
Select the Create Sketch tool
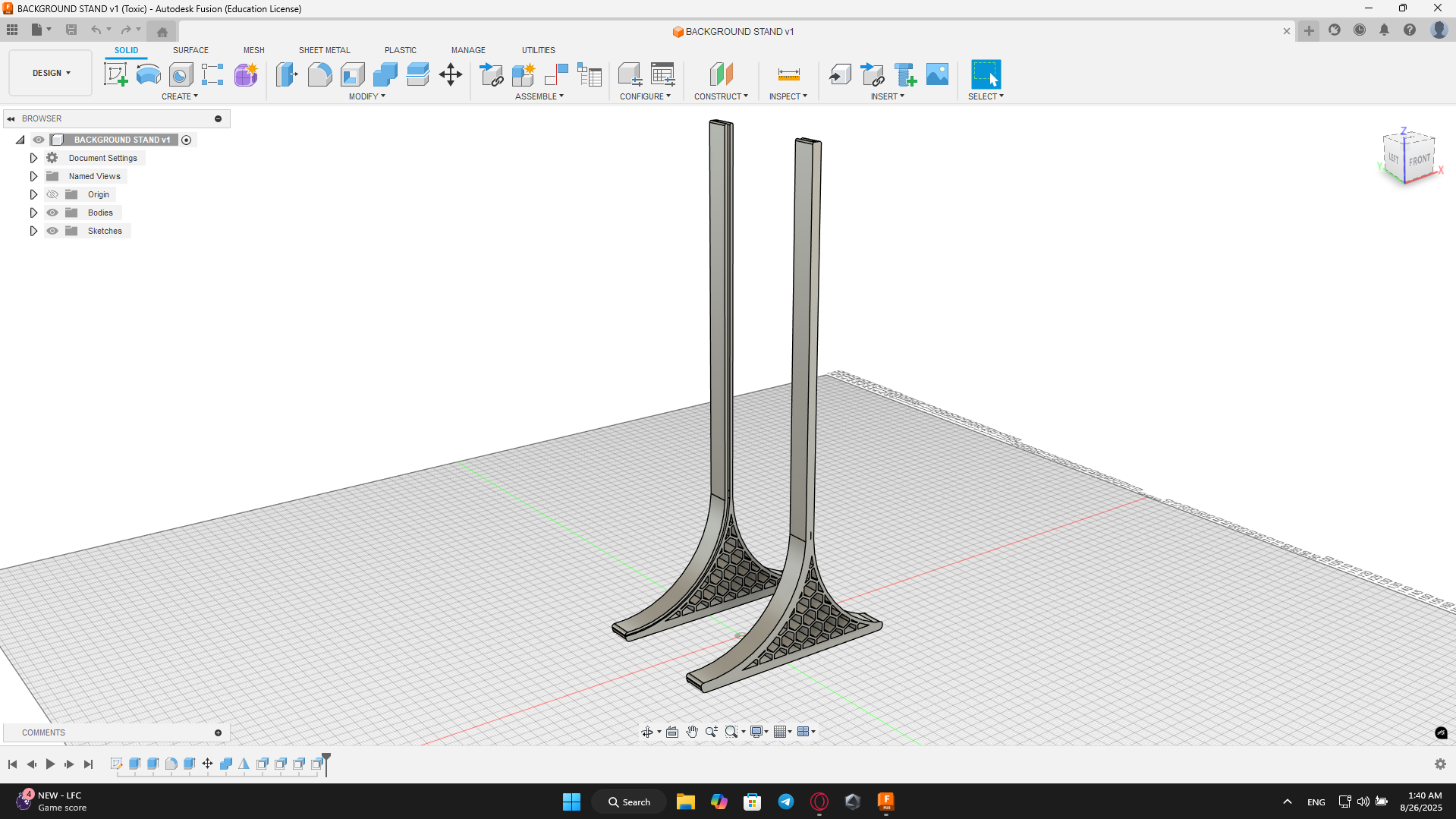(115, 74)
